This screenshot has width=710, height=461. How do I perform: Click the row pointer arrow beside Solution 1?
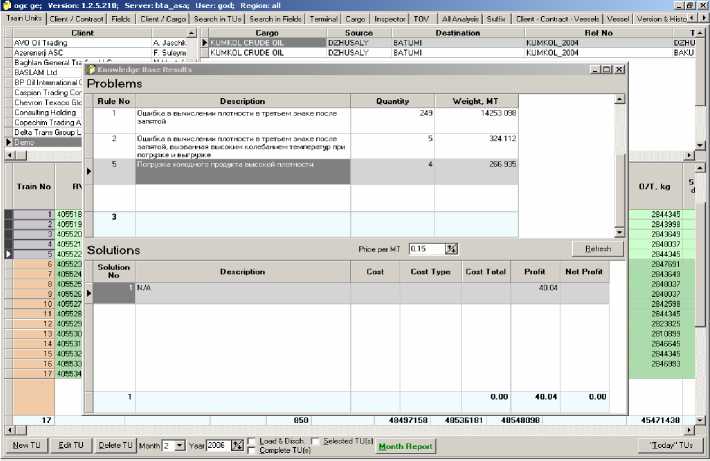[x=89, y=292]
